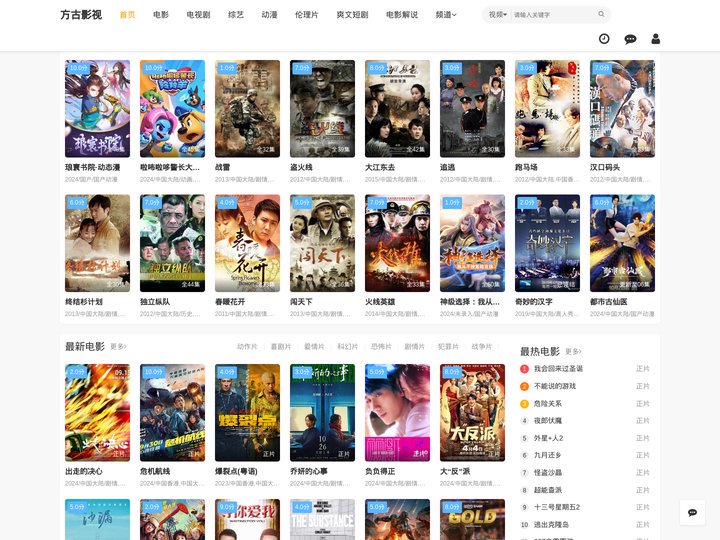Click rank 2 badge for 不能说的游戏
Screen dimensions: 720x540
tap(524, 386)
